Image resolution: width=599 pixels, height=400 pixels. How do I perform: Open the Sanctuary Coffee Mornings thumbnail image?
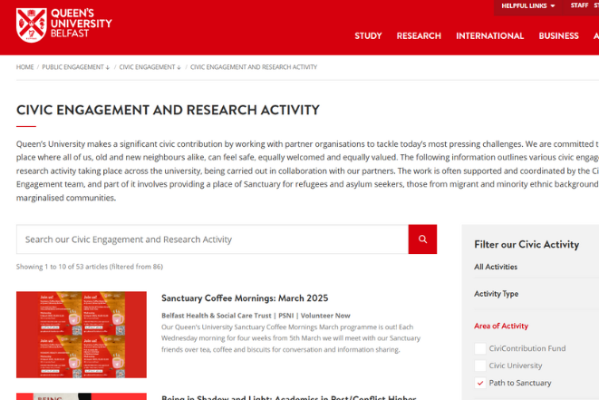[x=81, y=335]
